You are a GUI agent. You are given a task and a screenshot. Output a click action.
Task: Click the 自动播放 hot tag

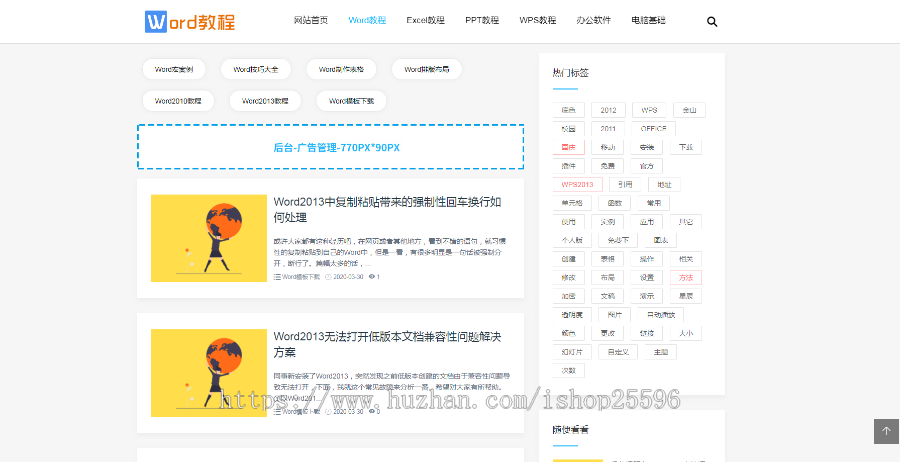(661, 315)
